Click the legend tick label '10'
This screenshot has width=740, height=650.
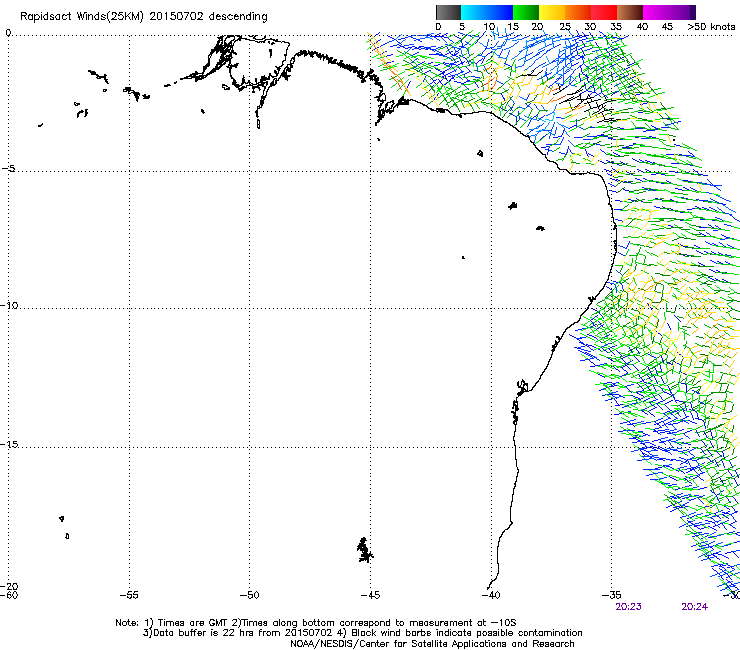(x=489, y=26)
